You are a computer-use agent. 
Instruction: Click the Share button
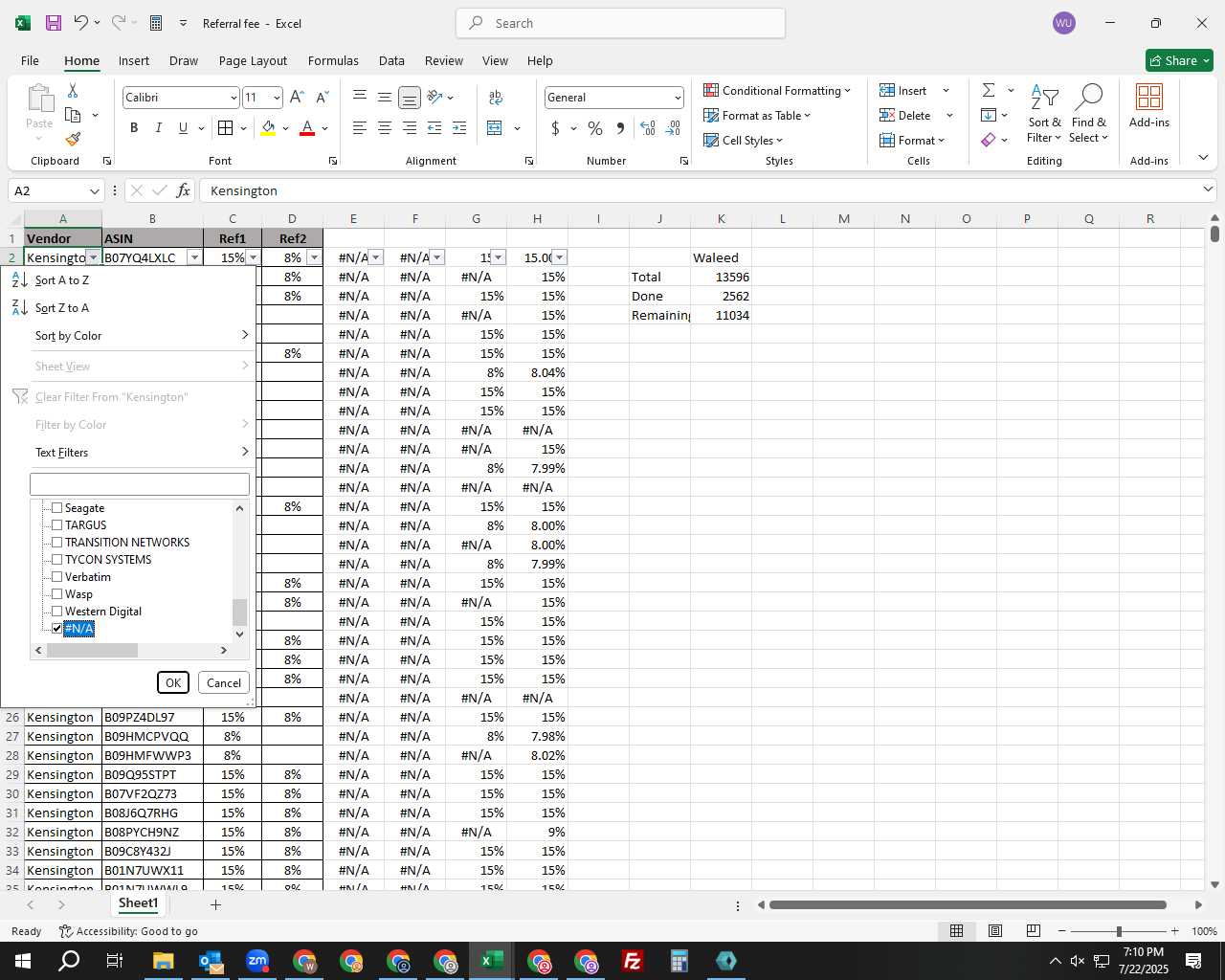coord(1179,60)
